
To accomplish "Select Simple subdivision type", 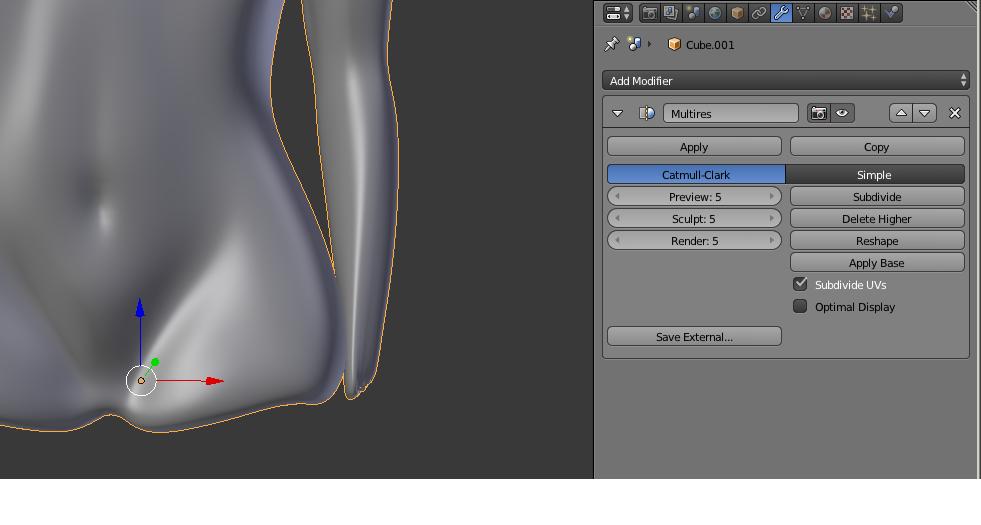I will 875,175.
